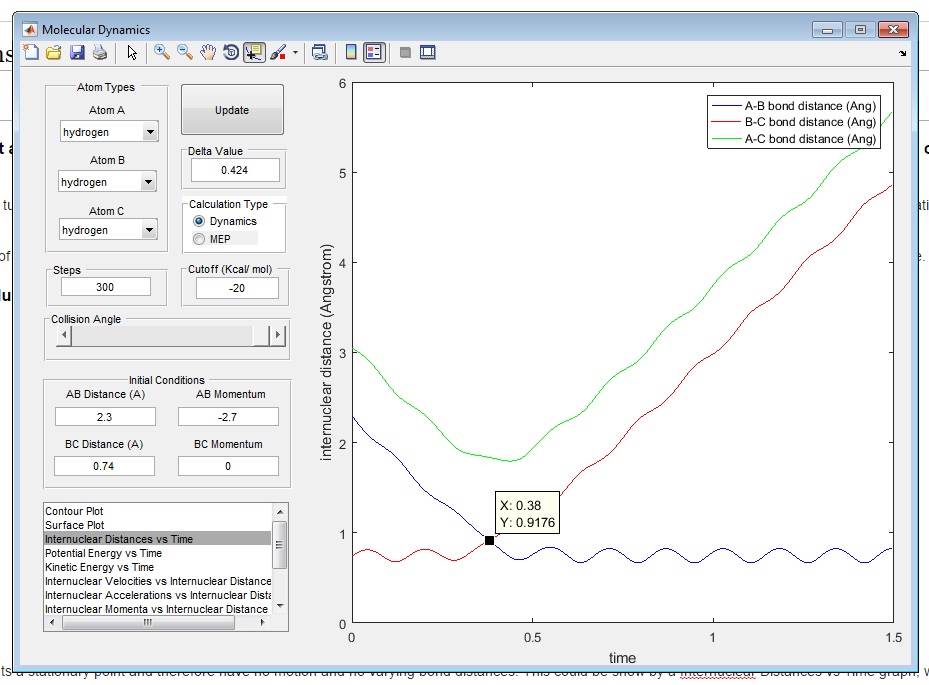Image resolution: width=929 pixels, height=685 pixels.
Task: Click the New Figure toolbar icon
Action: [30, 52]
